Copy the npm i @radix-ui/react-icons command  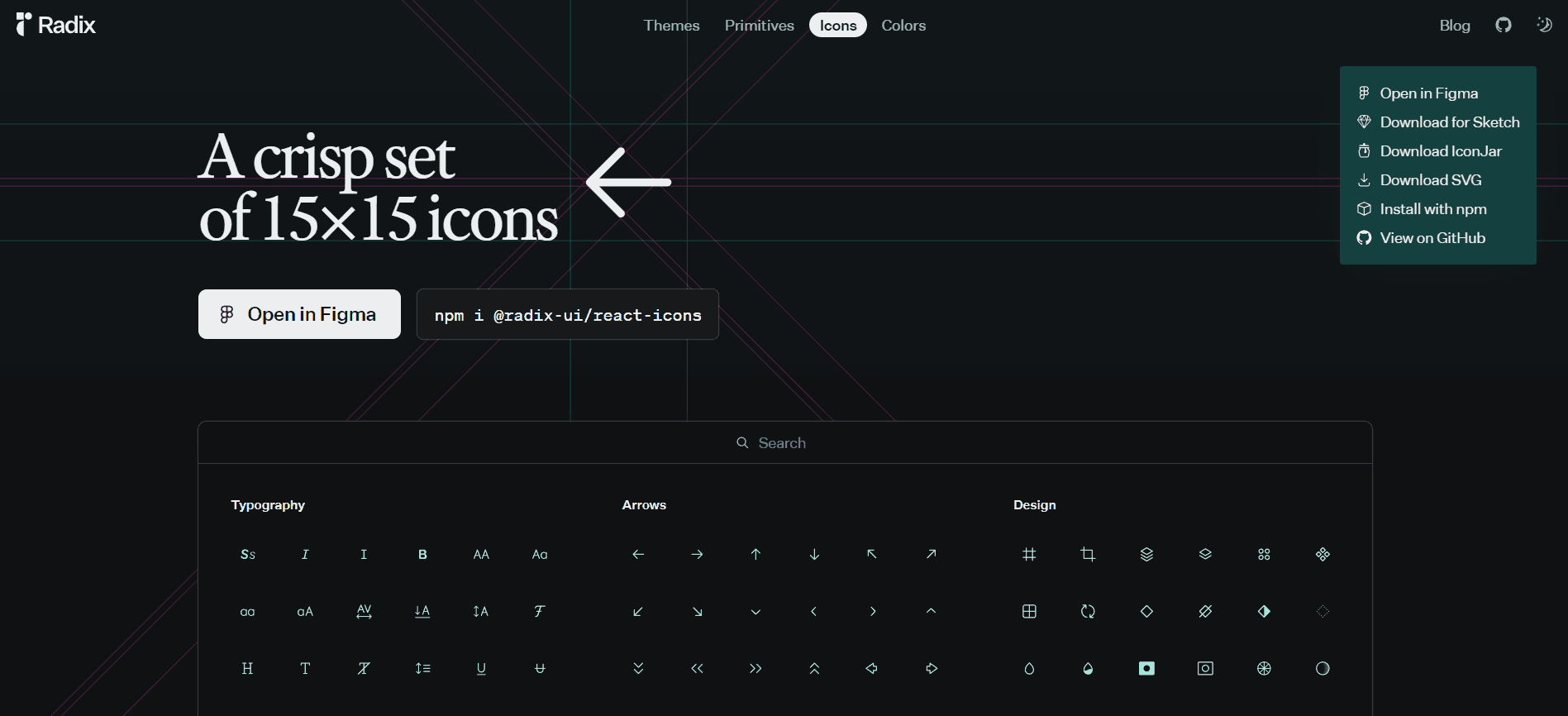568,314
